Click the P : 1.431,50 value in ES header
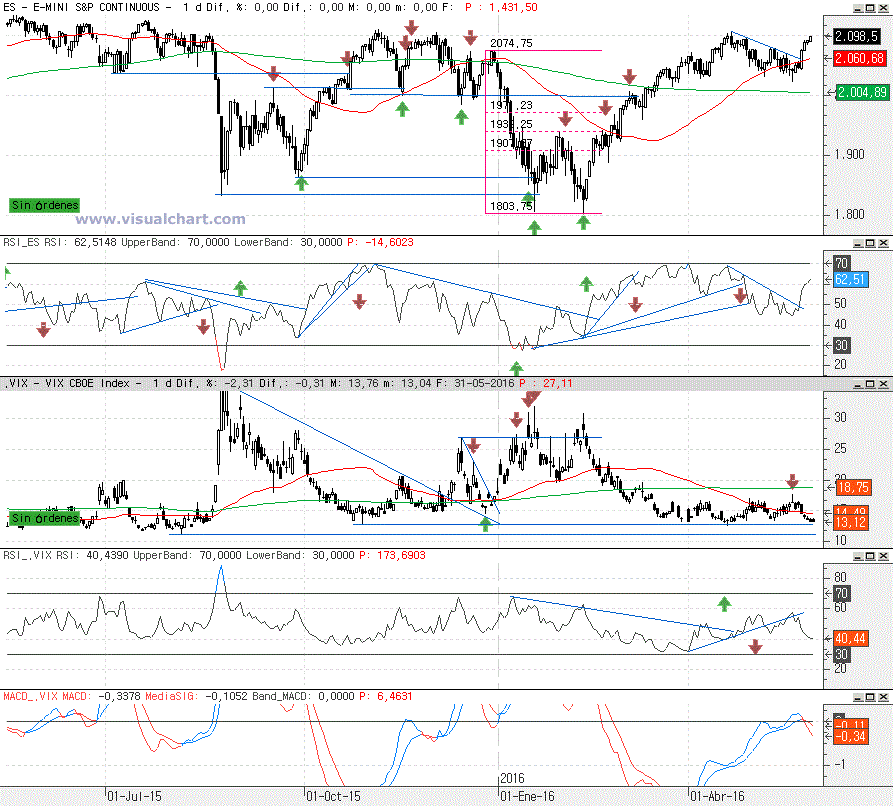893x806 pixels. tap(501, 7)
